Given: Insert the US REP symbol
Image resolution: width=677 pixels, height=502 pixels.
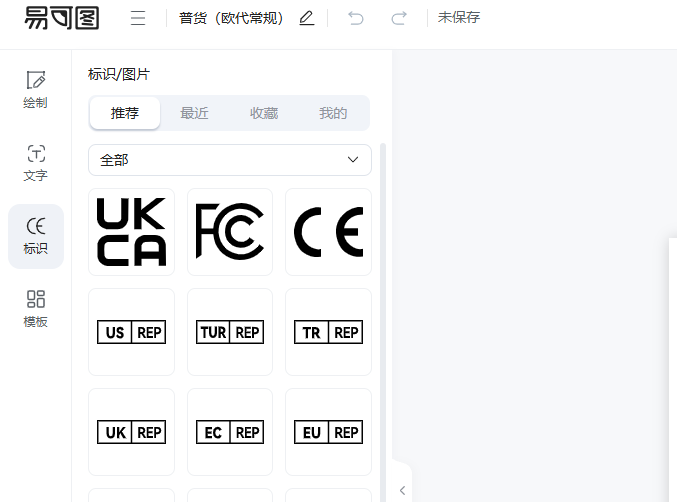Looking at the screenshot, I should click(131, 332).
